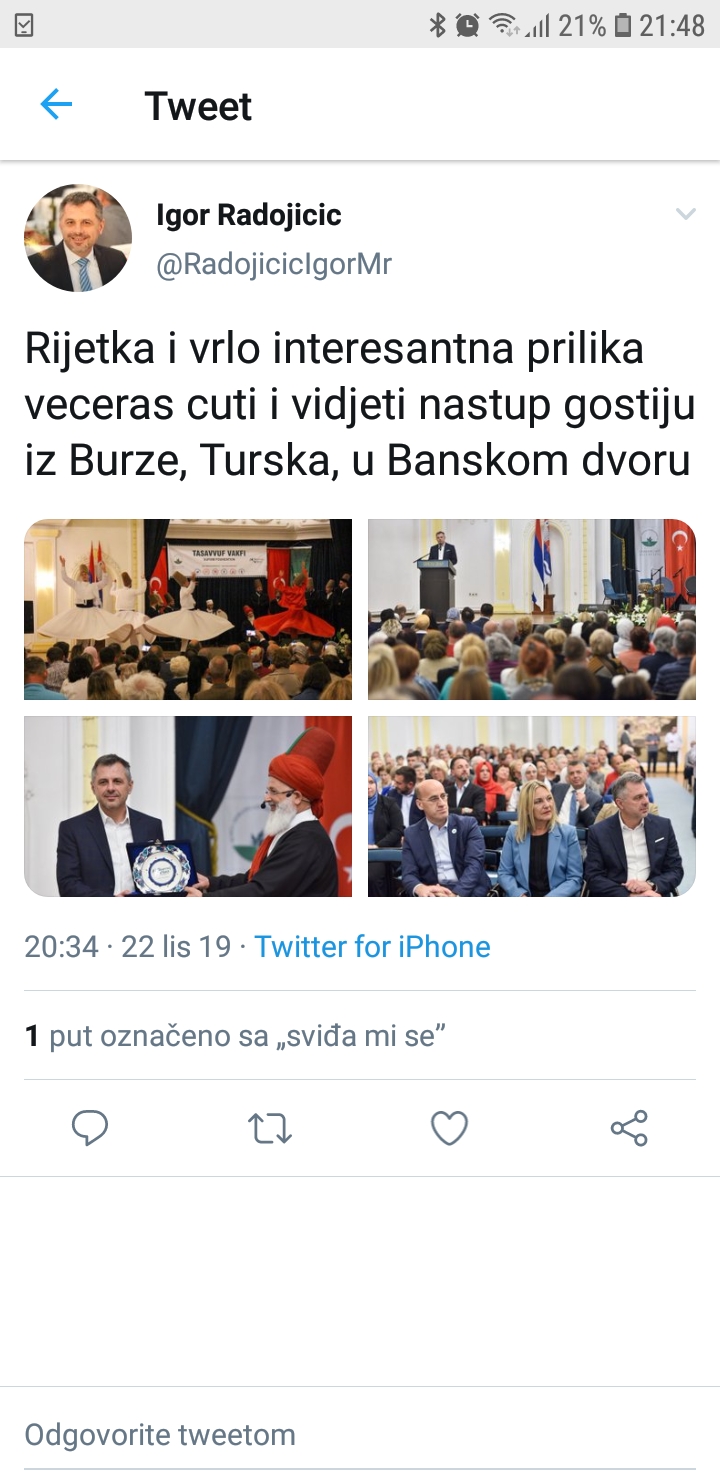Tap the Bluetooth status bar icon
The width and height of the screenshot is (720, 1480).
(x=437, y=25)
